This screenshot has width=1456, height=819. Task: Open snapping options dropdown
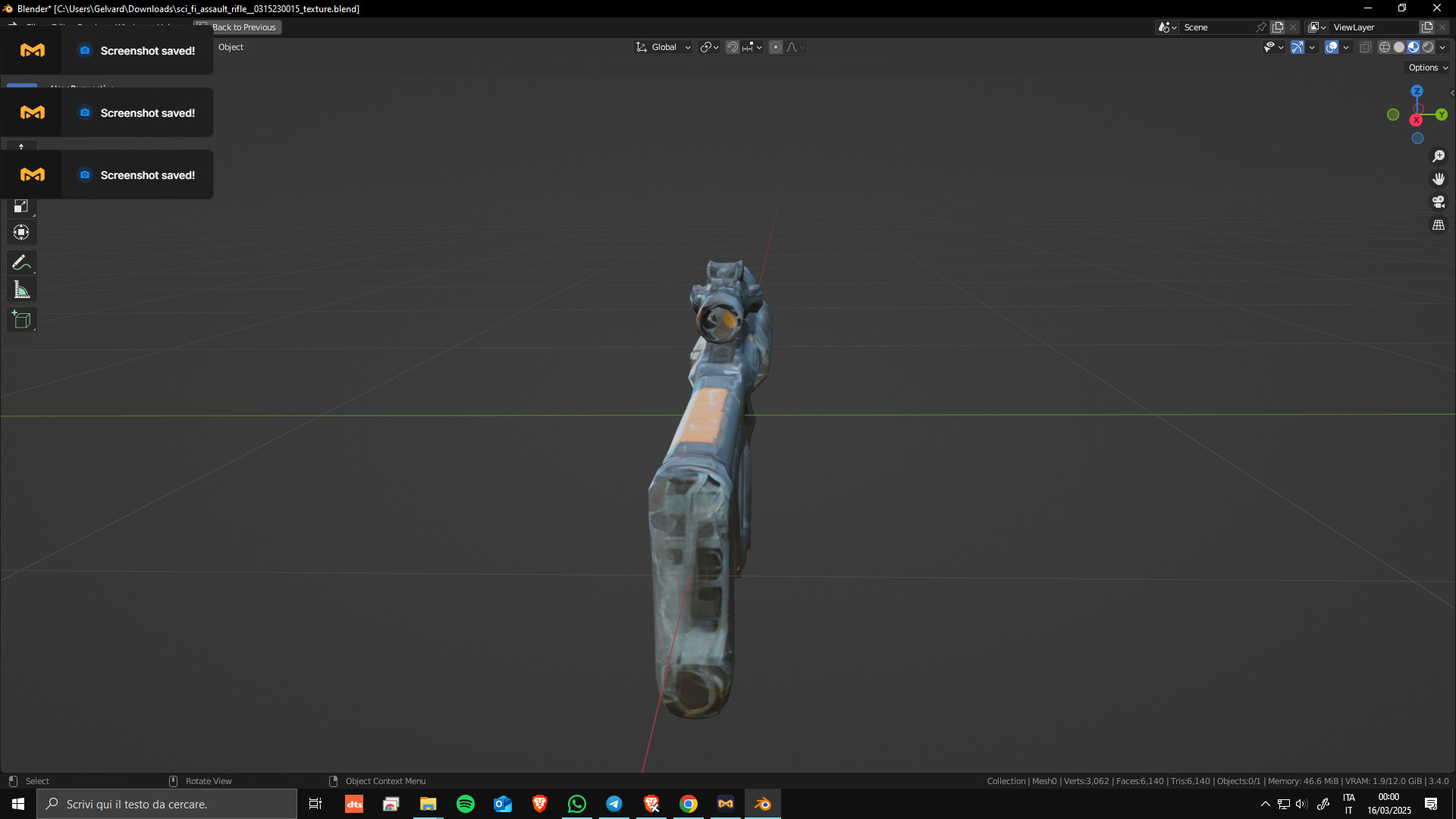752,47
